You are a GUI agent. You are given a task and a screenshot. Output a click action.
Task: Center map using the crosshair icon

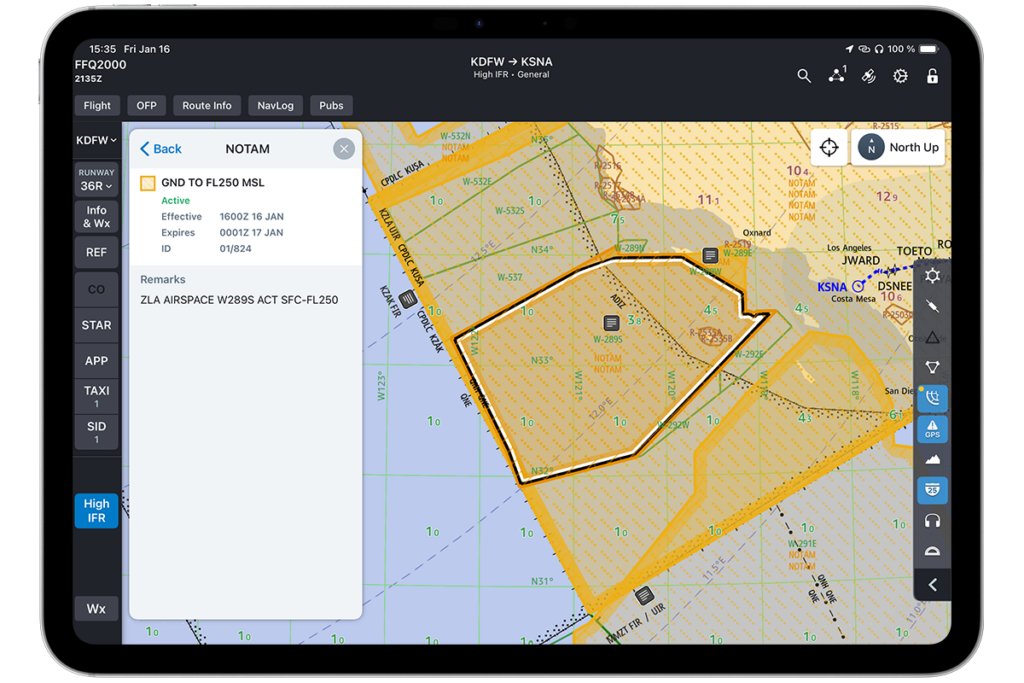[830, 147]
